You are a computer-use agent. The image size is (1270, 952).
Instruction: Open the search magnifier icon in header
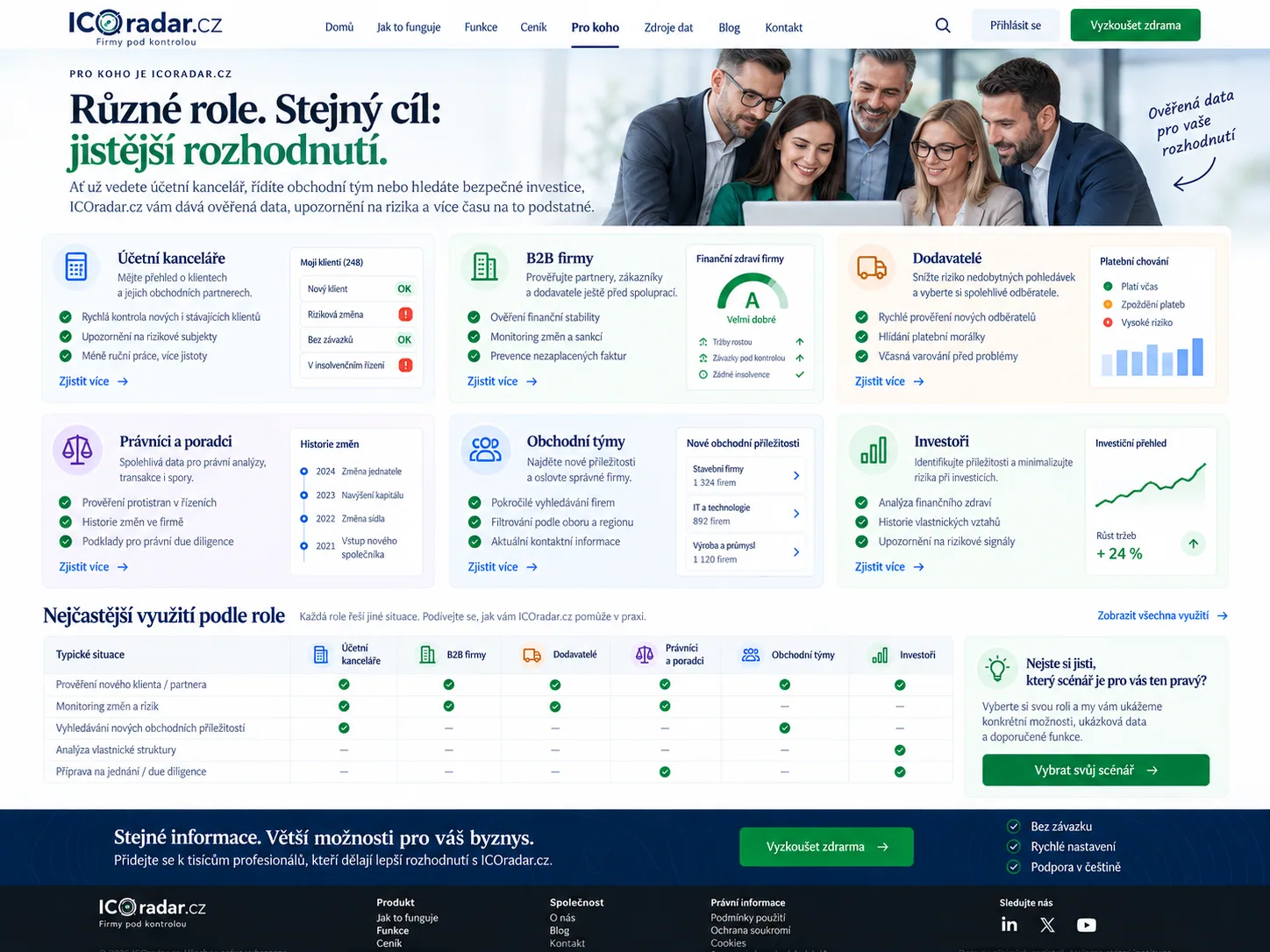943,25
